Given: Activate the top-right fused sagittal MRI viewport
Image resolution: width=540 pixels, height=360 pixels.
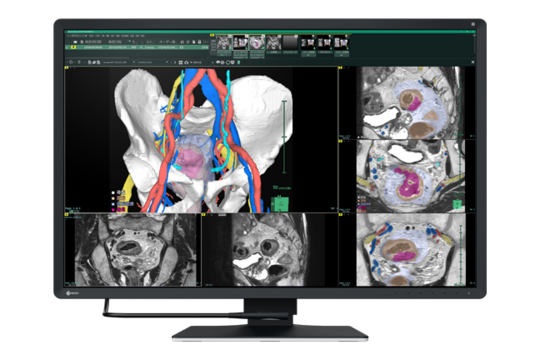Looking at the screenshot, I should (407, 103).
